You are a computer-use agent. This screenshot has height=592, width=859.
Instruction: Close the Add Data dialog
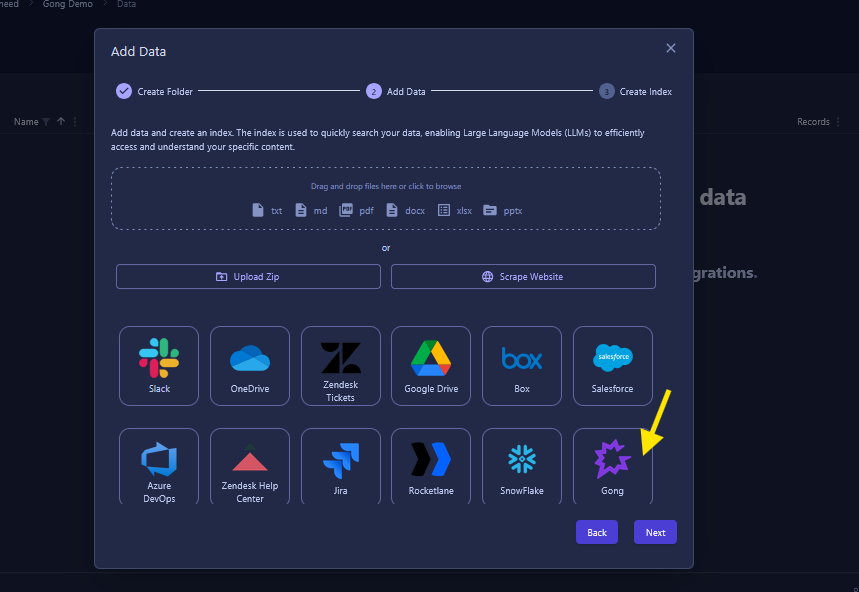tap(671, 48)
